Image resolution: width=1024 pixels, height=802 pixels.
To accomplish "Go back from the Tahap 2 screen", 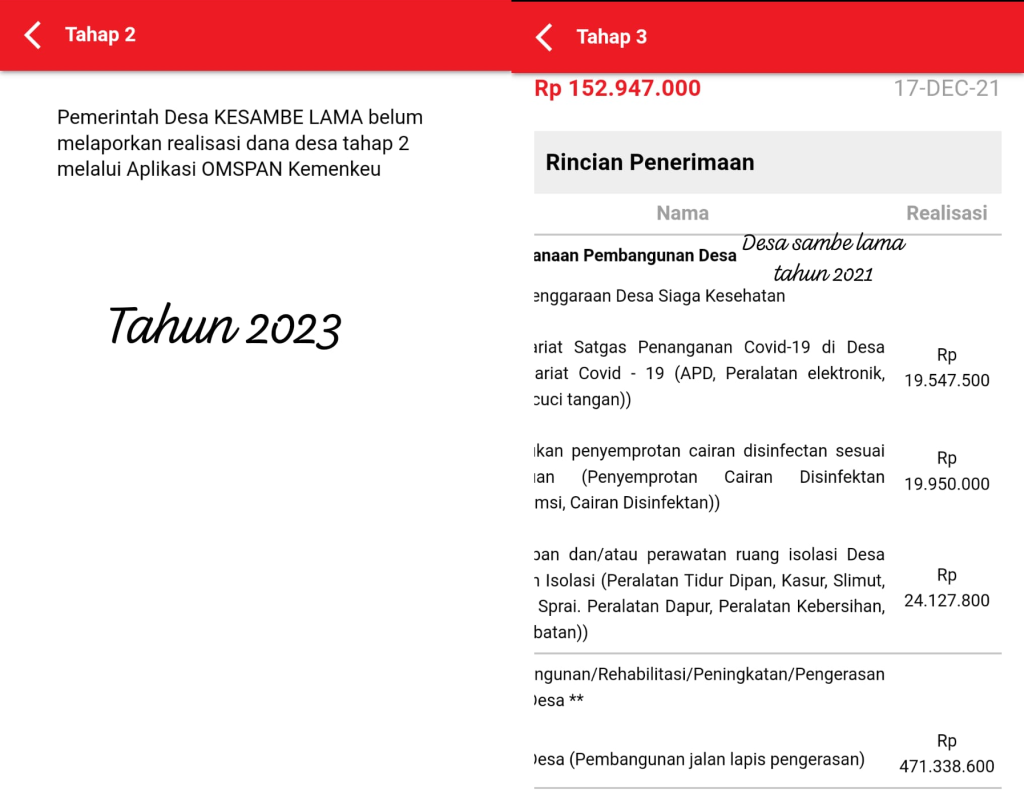I will point(33,36).
